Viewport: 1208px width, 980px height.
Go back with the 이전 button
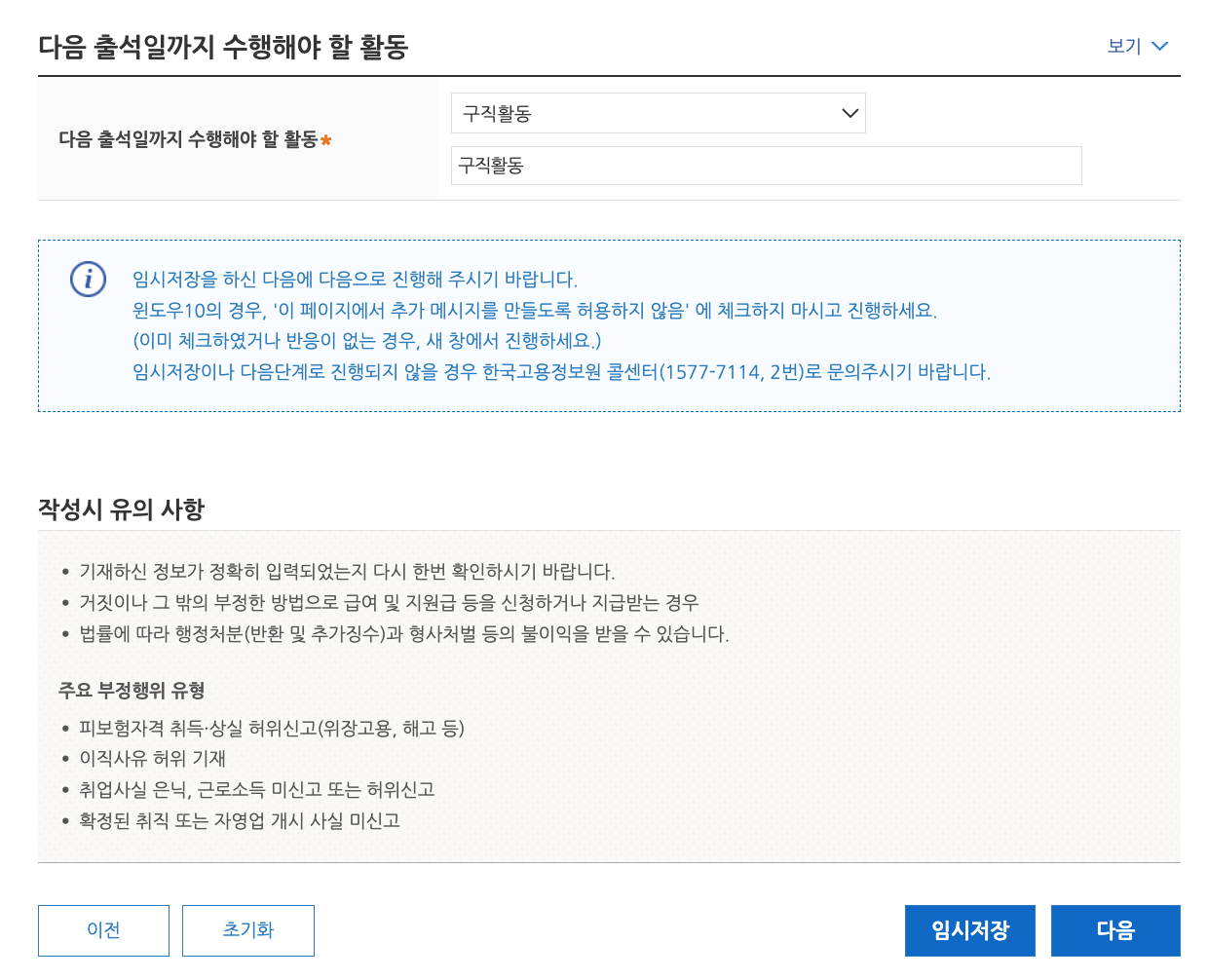tap(103, 930)
